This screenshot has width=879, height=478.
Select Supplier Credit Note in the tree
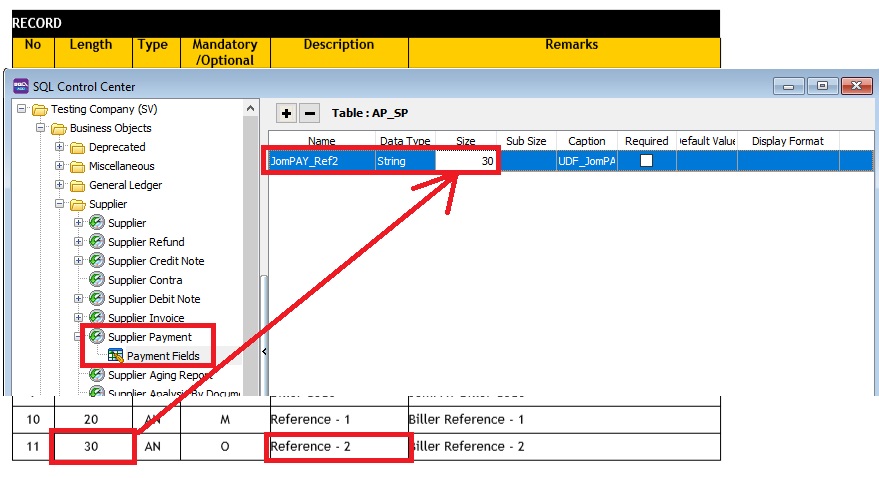click(156, 261)
